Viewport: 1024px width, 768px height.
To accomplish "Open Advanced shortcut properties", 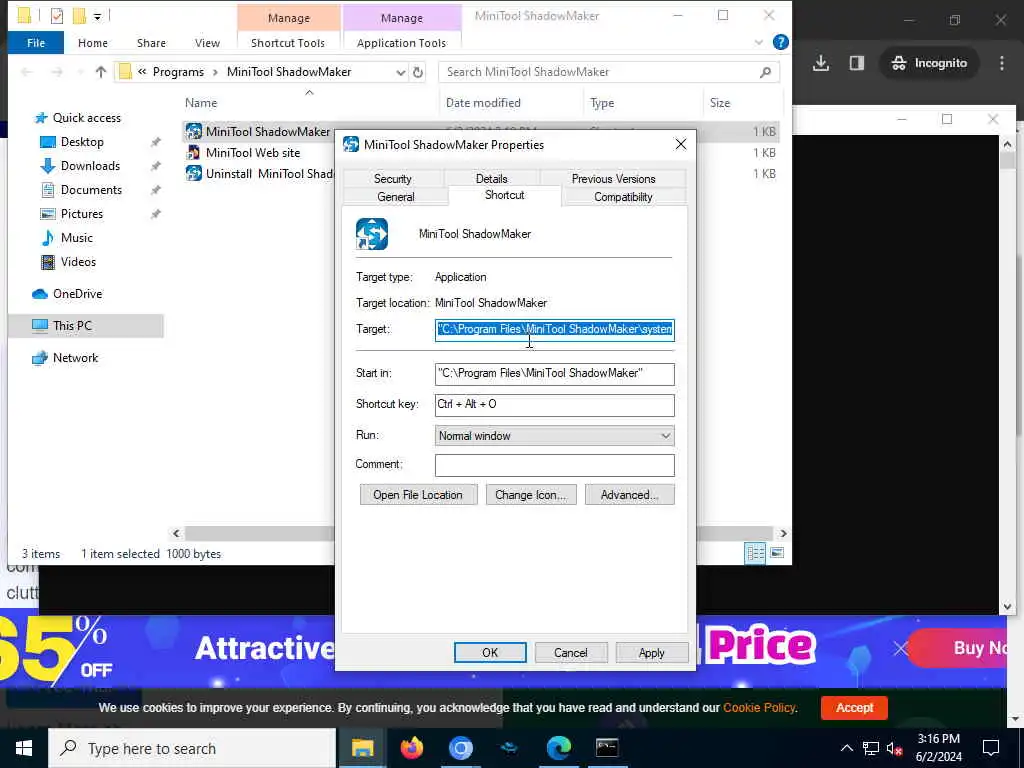I will point(630,494).
